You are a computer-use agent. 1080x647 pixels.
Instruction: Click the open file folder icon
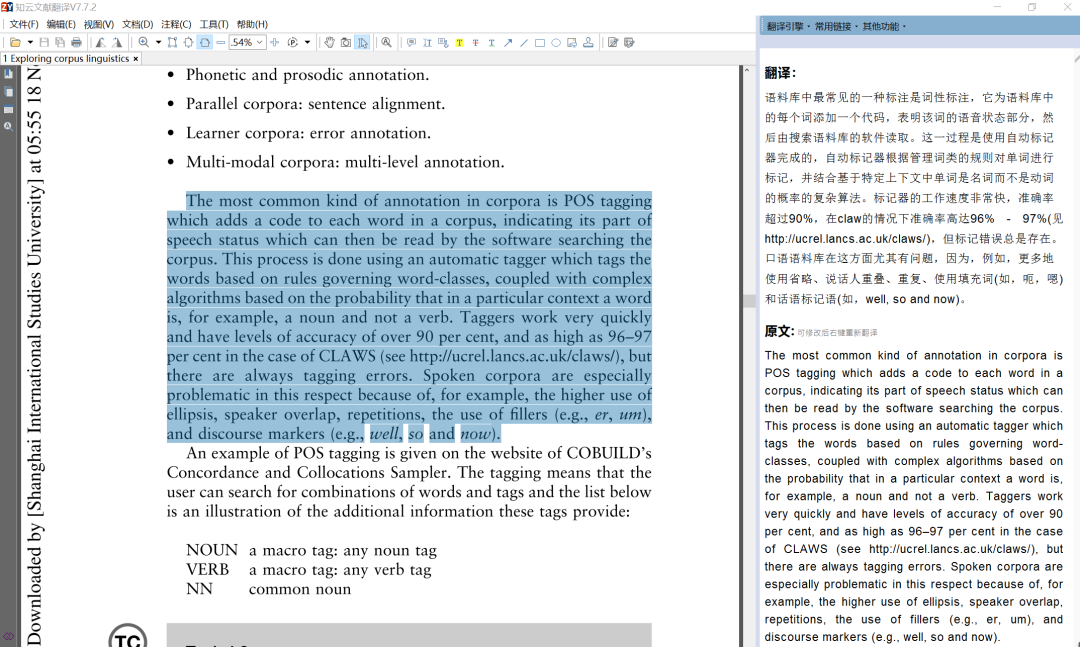15,43
